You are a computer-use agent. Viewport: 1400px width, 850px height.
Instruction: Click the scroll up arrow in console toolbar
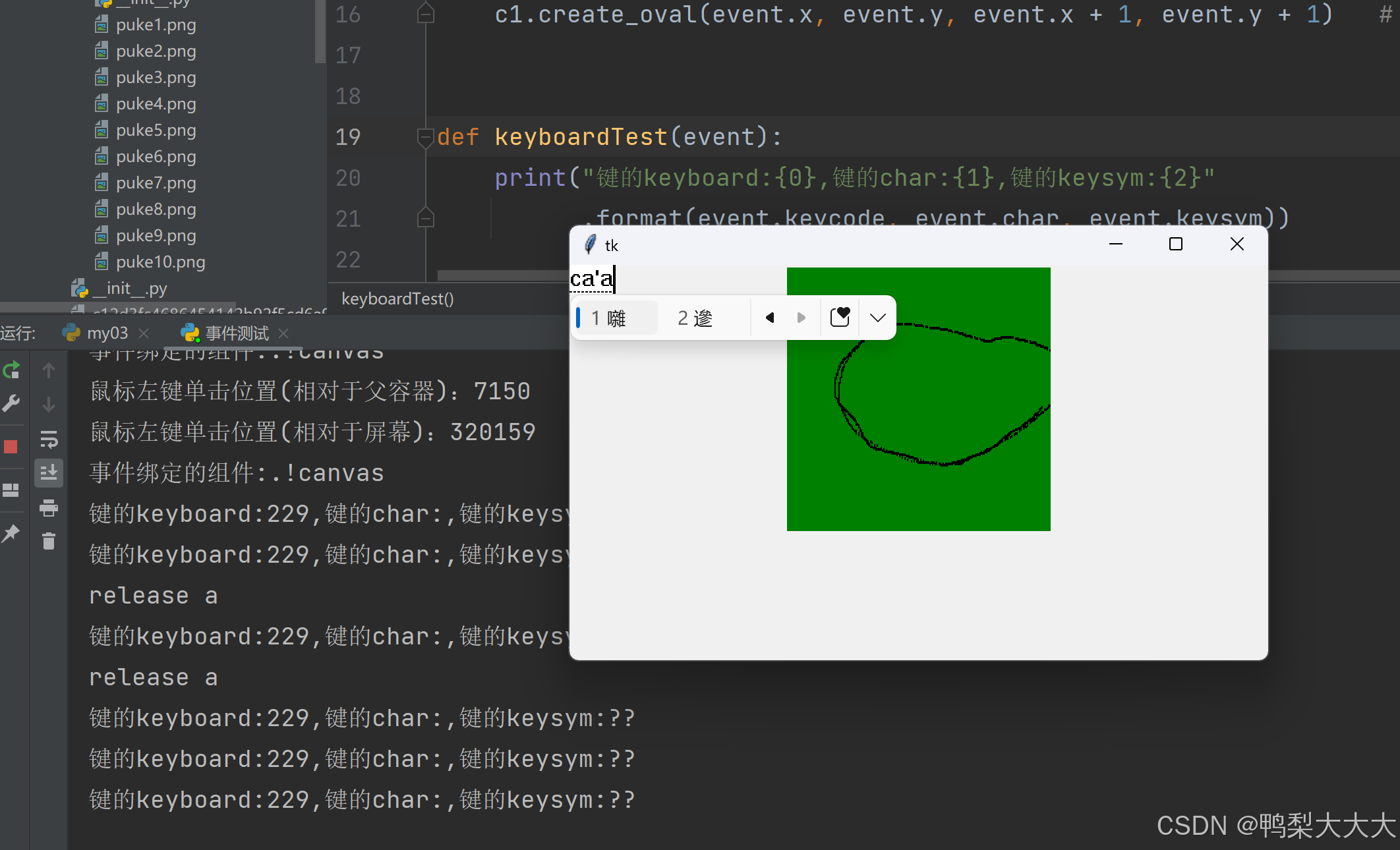pos(49,370)
